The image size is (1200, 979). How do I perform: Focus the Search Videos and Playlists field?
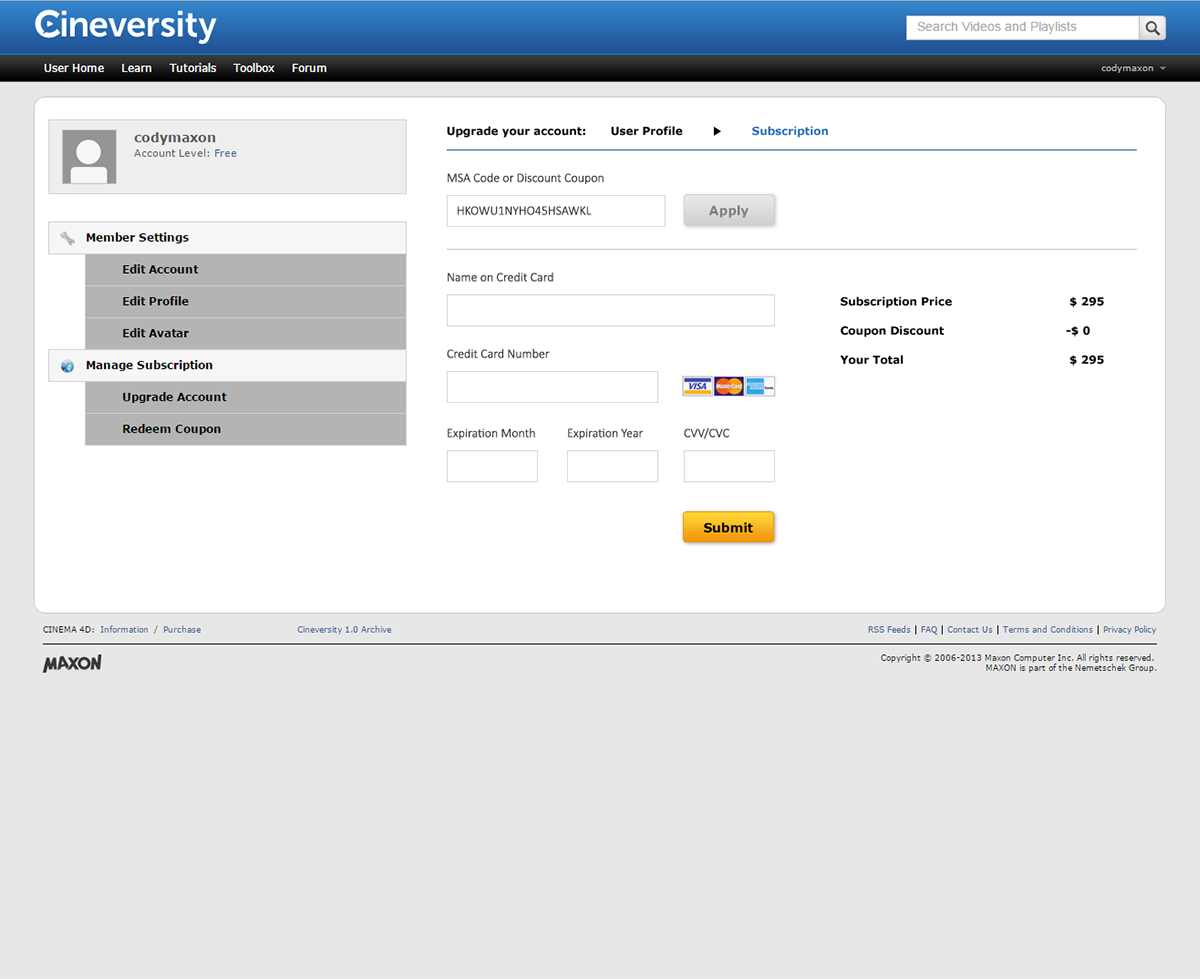[1023, 28]
